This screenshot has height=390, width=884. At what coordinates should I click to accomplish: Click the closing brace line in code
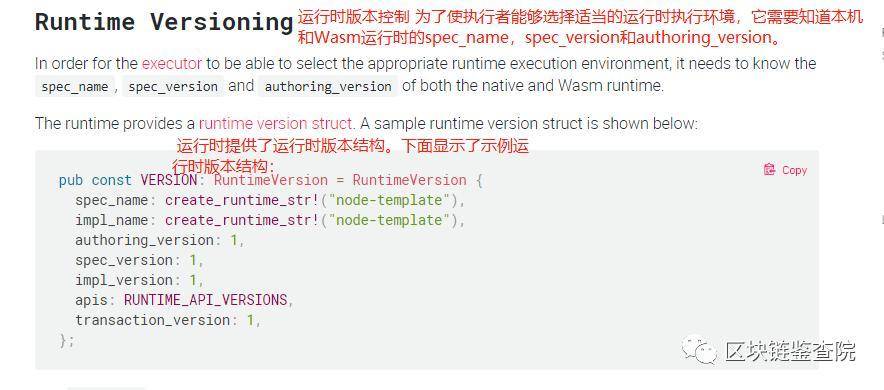[x=67, y=340]
